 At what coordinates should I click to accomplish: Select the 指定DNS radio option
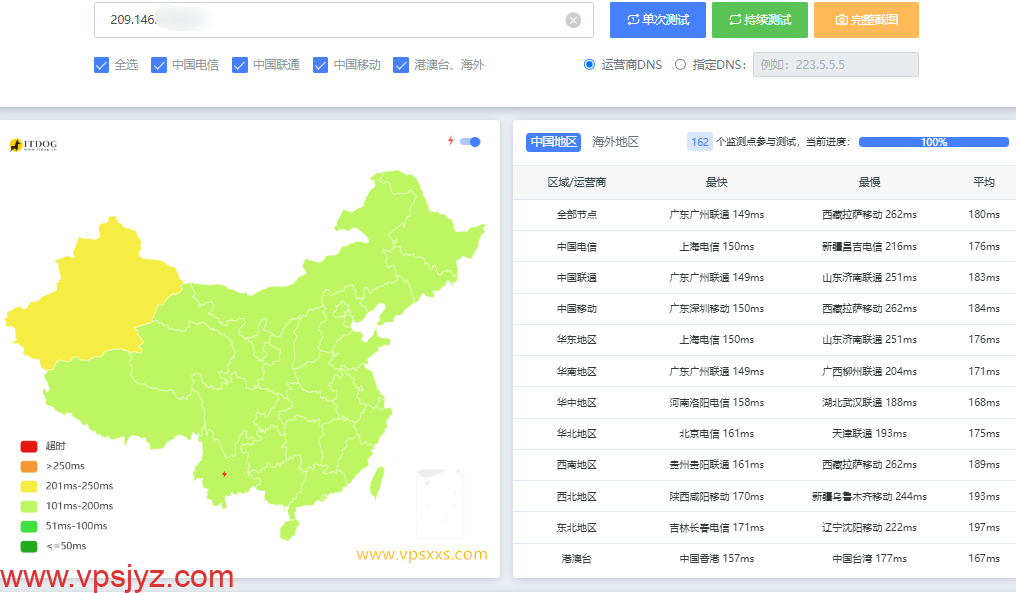(x=681, y=65)
